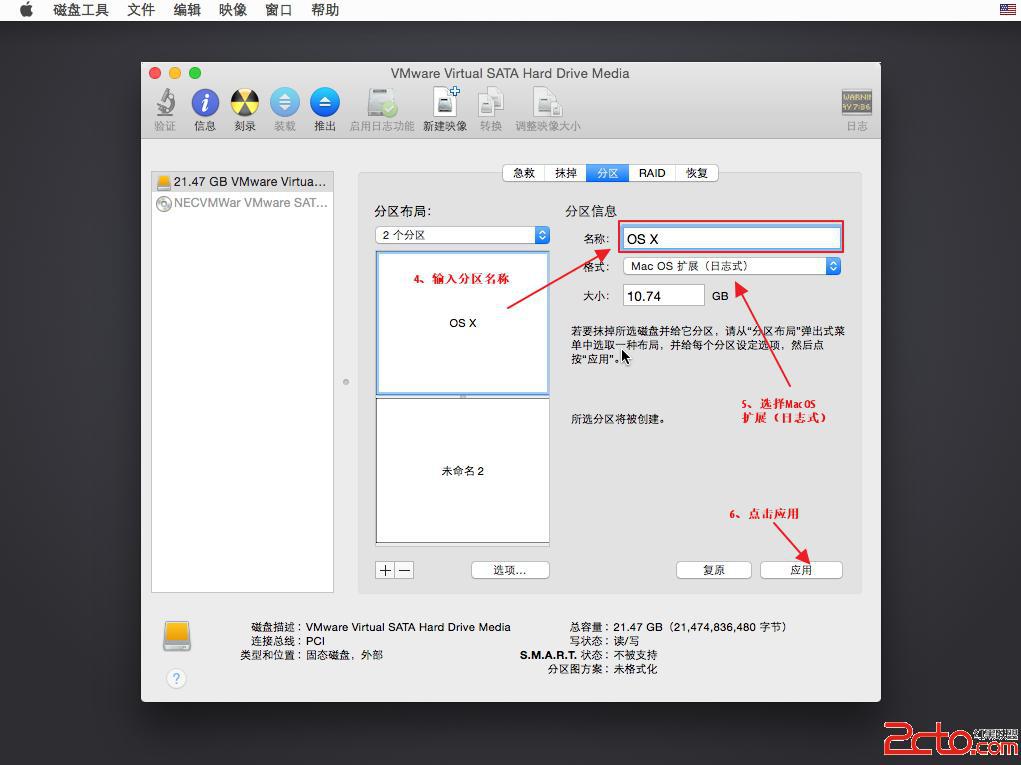Open the Log (日志) icon
This screenshot has width=1021, height=765.
[856, 103]
